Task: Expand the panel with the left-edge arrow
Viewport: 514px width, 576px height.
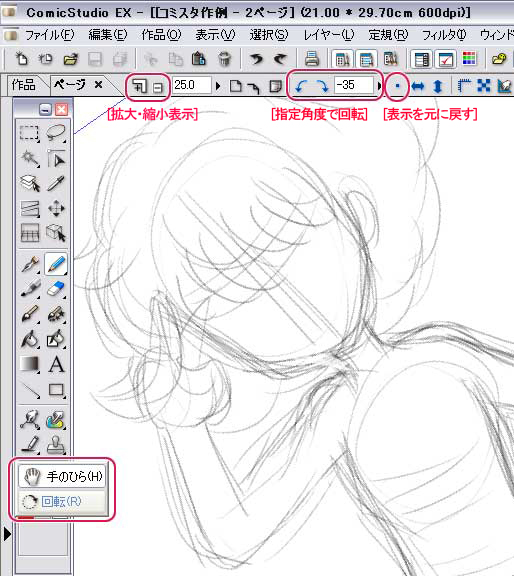Action: click(7, 534)
